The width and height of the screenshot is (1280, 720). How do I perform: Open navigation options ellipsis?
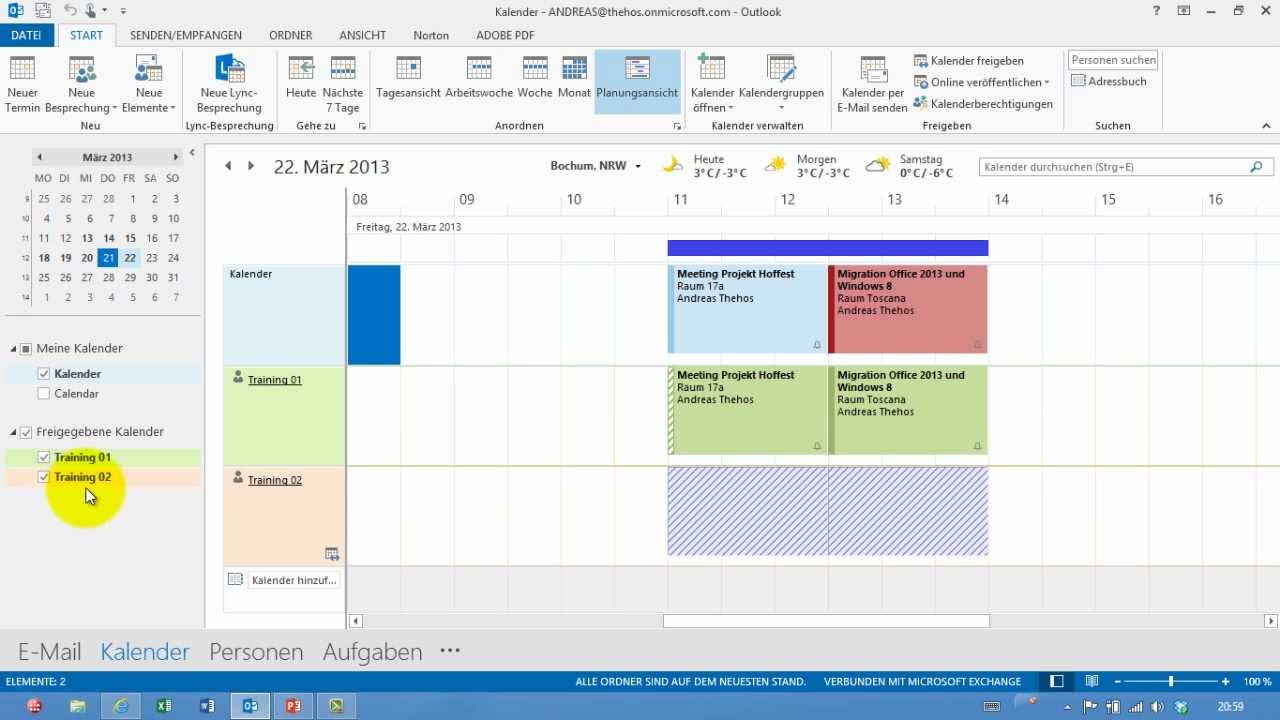click(x=450, y=651)
